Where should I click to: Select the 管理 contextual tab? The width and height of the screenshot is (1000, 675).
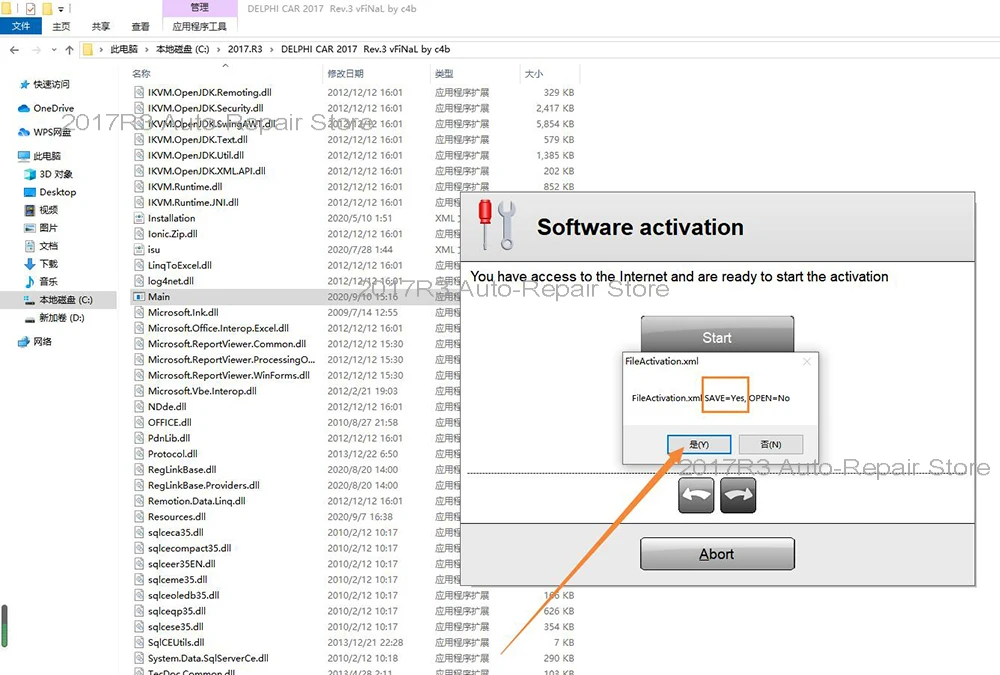[200, 8]
